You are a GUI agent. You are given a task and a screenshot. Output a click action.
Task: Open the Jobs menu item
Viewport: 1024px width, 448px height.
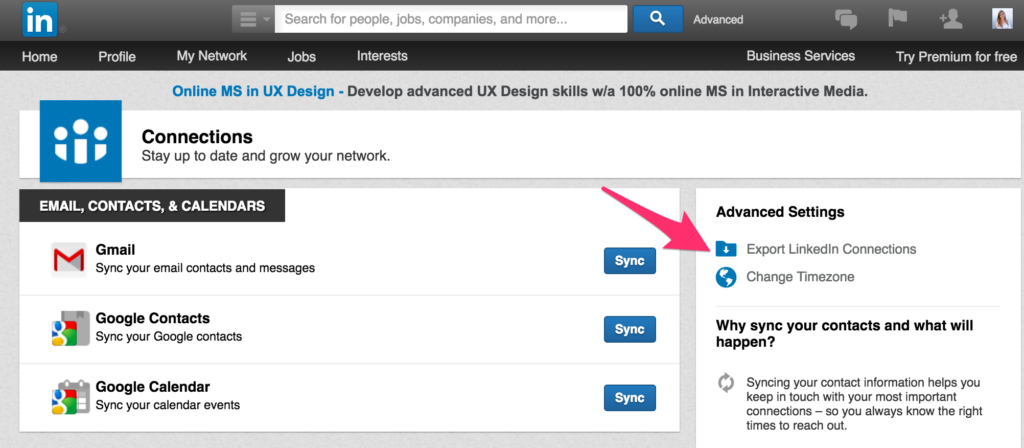[x=302, y=57]
